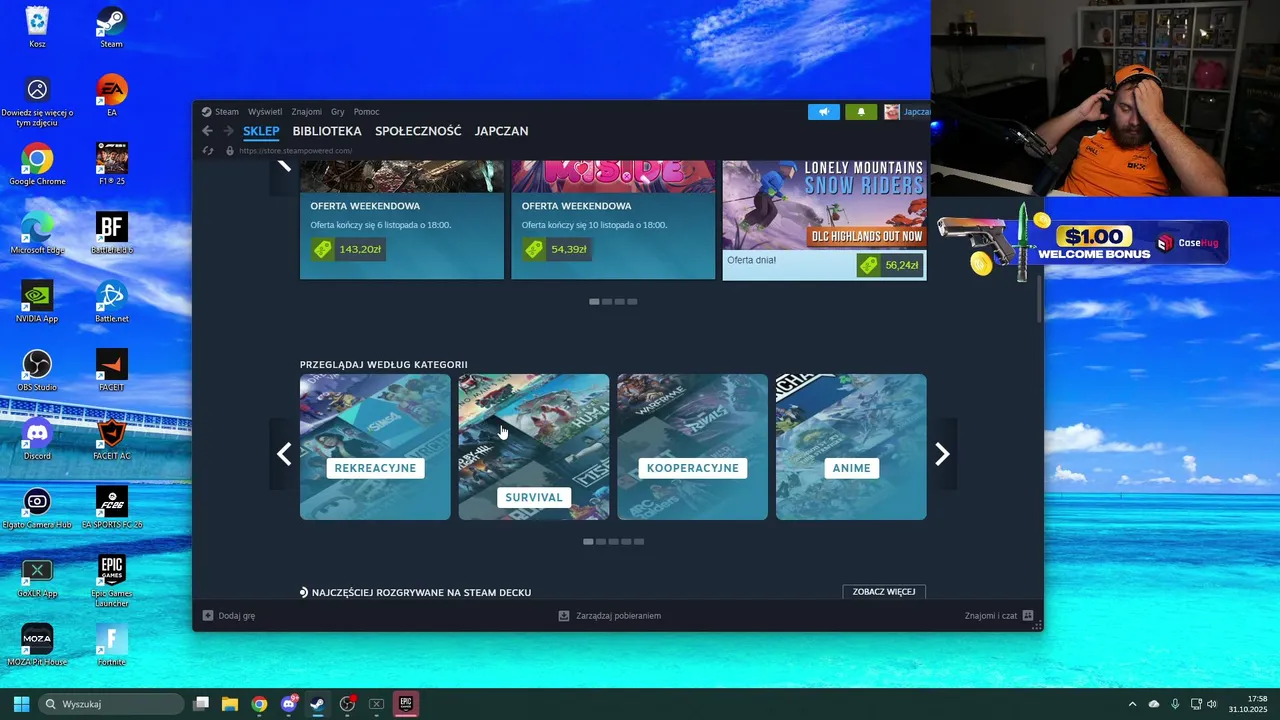This screenshot has width=1280, height=720.
Task: Click ZOBACZ WIĘCEJ for Steam Deck games
Action: [884, 592]
